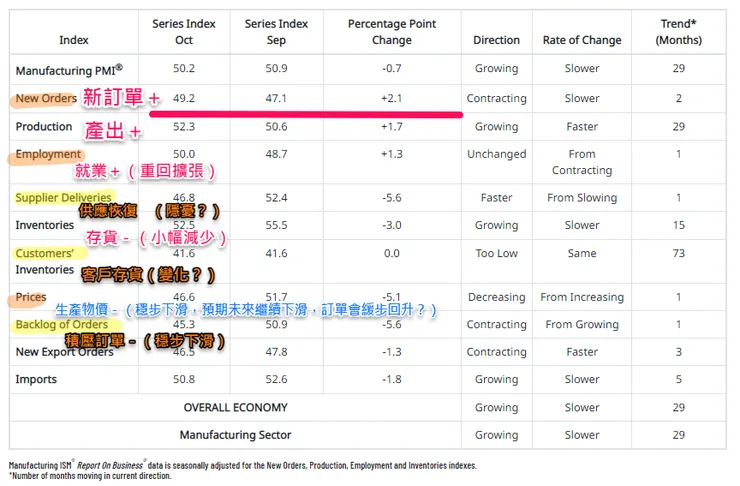This screenshot has width=740, height=486.
Task: Select the New Orders row label
Action: tap(44, 99)
